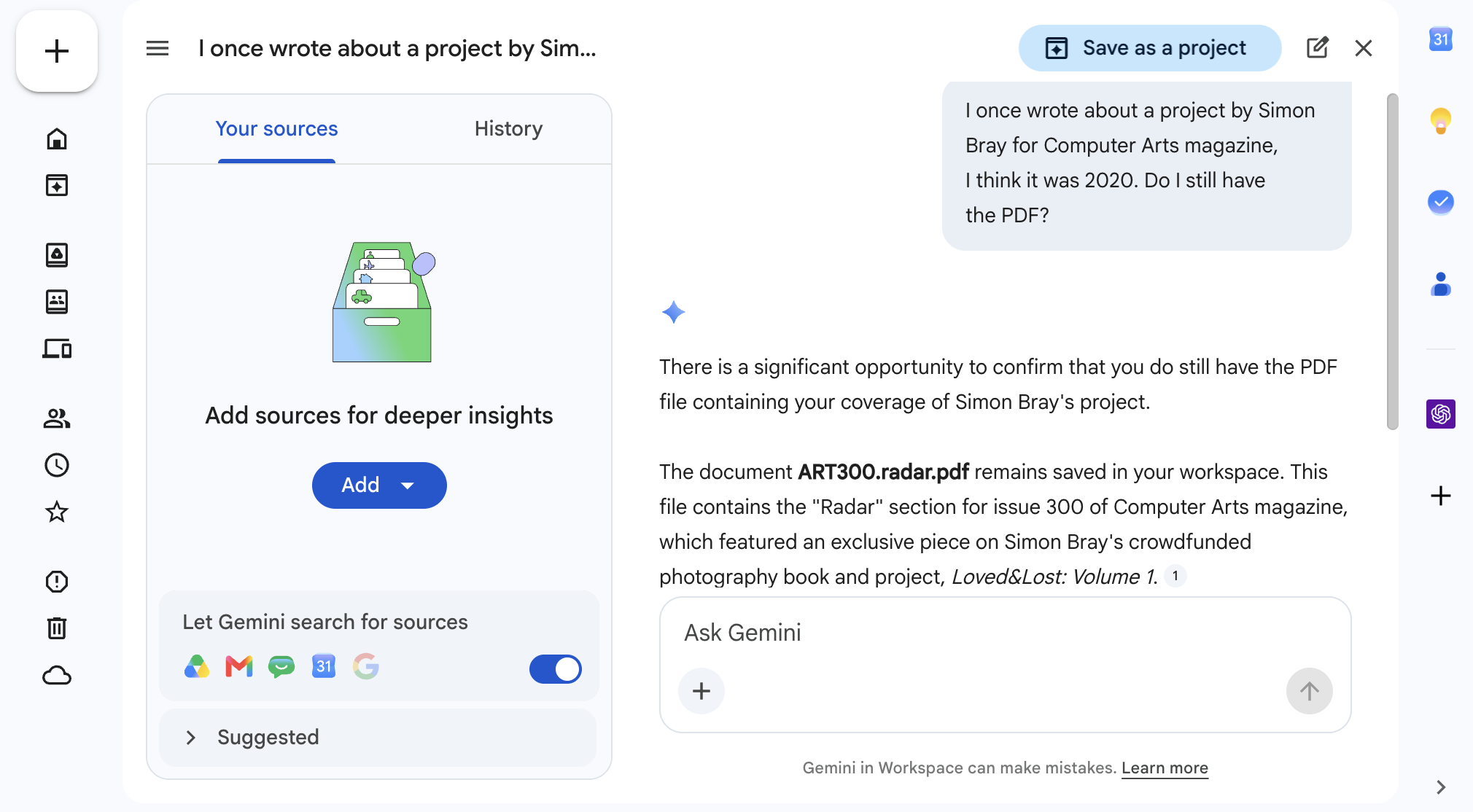Screen dimensions: 1473x812
Task: Open the Gemini projects sparkle-box sidebar icon
Action: pos(57,185)
